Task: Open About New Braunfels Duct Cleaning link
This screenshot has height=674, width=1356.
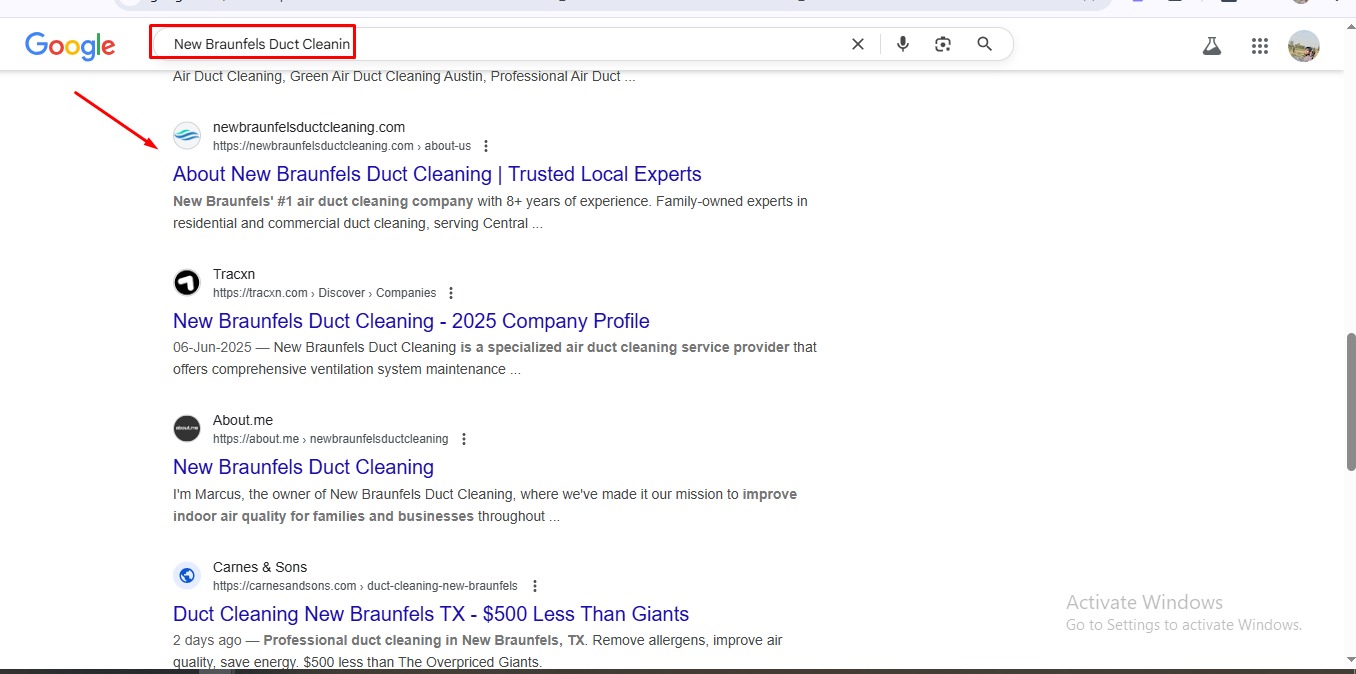Action: (437, 174)
